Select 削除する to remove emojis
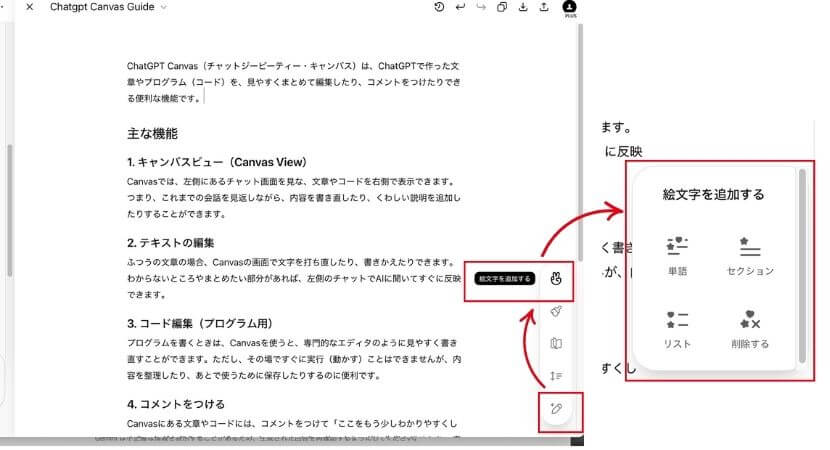830x450 pixels. pos(750,329)
